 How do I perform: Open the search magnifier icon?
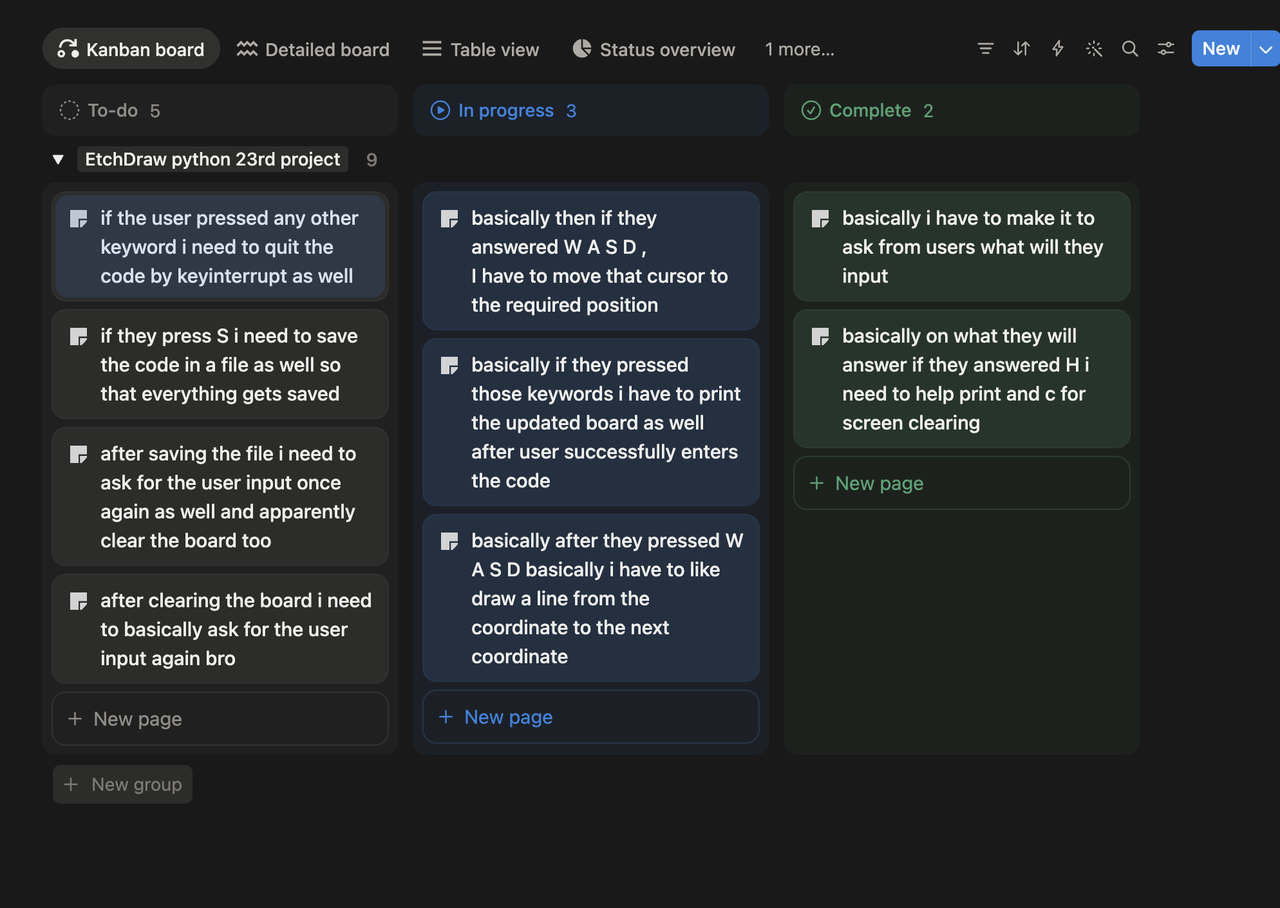[x=1130, y=49]
